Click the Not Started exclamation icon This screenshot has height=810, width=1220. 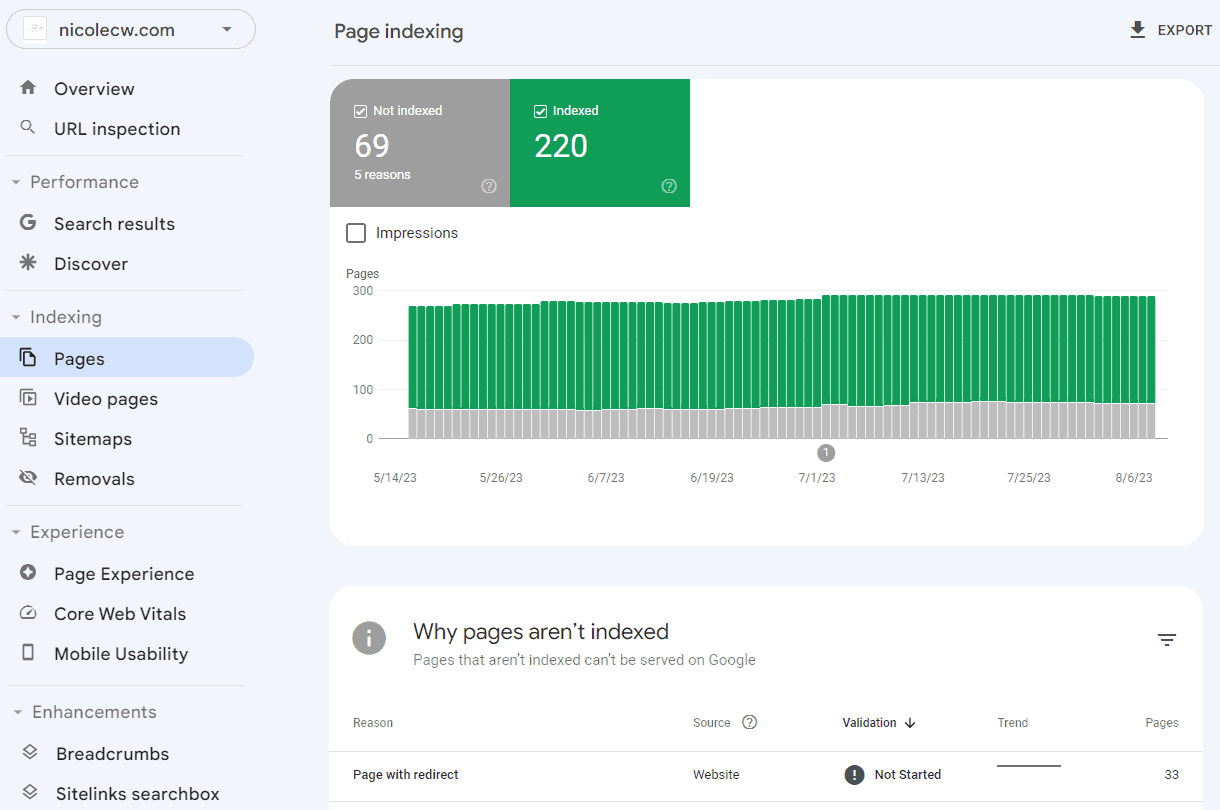(854, 774)
